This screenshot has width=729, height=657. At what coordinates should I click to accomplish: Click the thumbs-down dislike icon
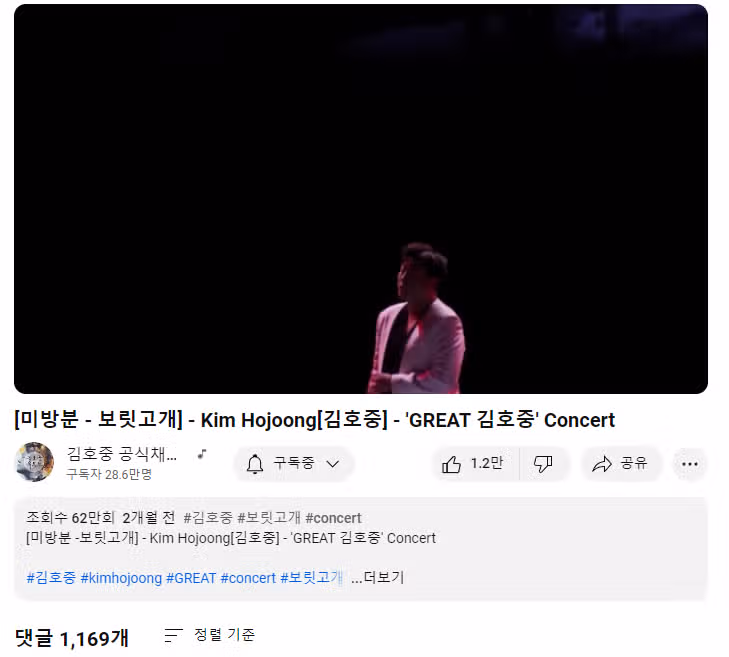(543, 464)
